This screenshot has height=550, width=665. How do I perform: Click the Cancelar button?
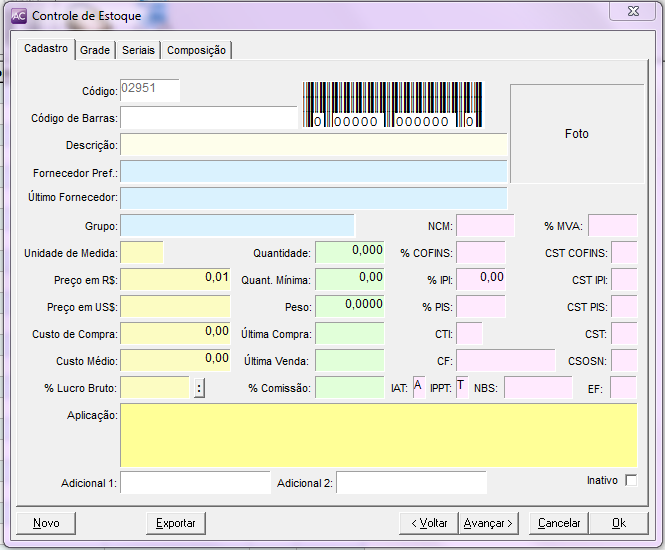[559, 523]
